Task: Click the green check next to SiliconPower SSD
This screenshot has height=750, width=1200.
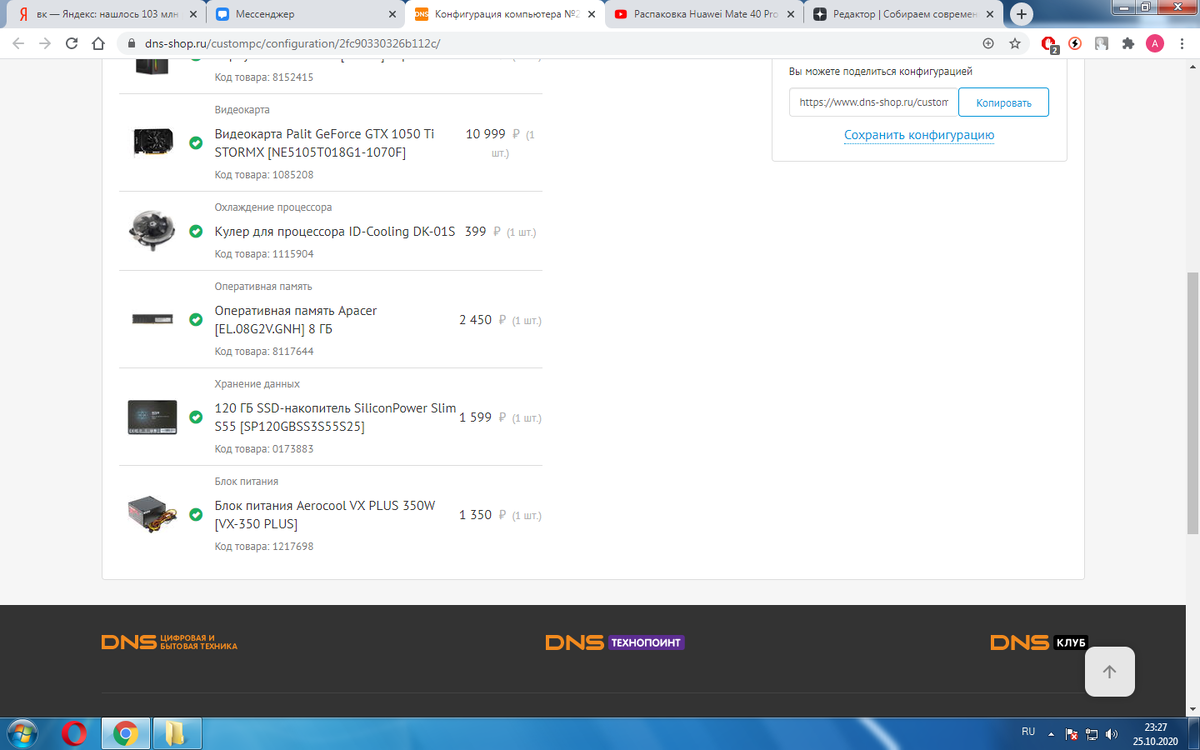Action: (196, 417)
